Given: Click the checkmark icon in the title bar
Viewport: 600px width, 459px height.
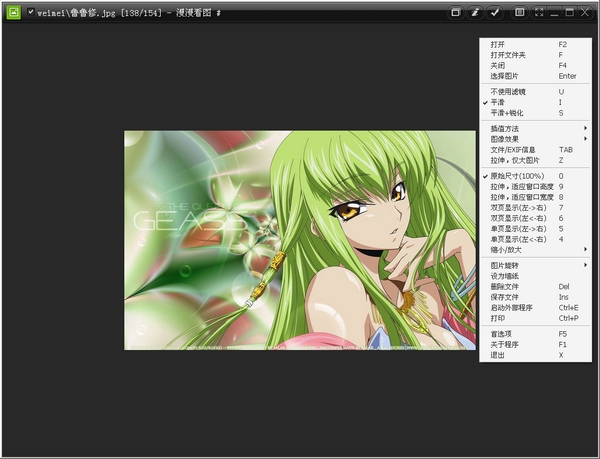Looking at the screenshot, I should pos(495,13).
